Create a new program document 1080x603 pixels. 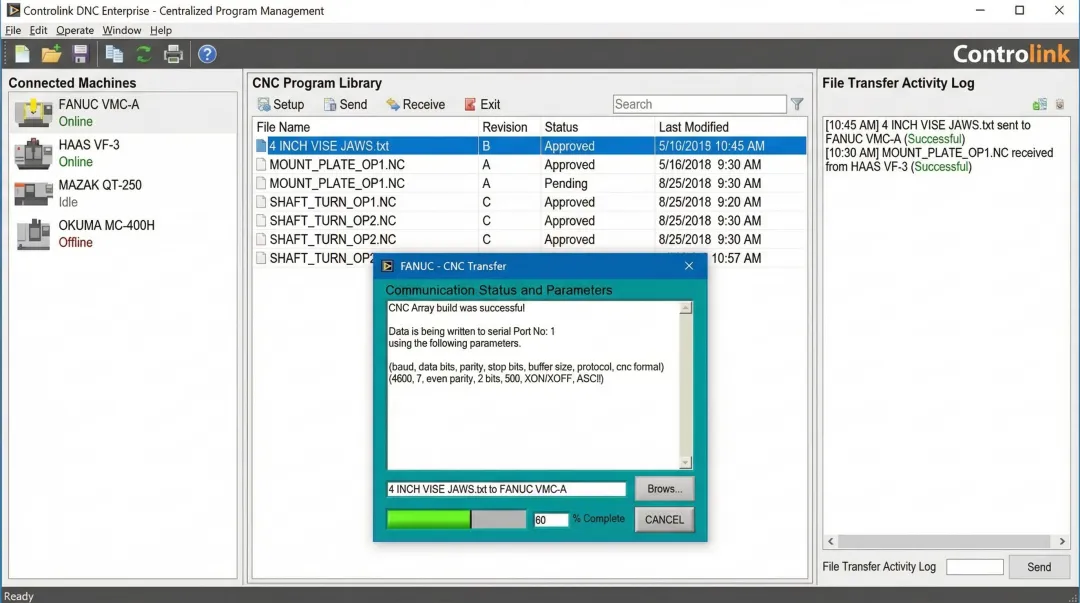click(22, 53)
